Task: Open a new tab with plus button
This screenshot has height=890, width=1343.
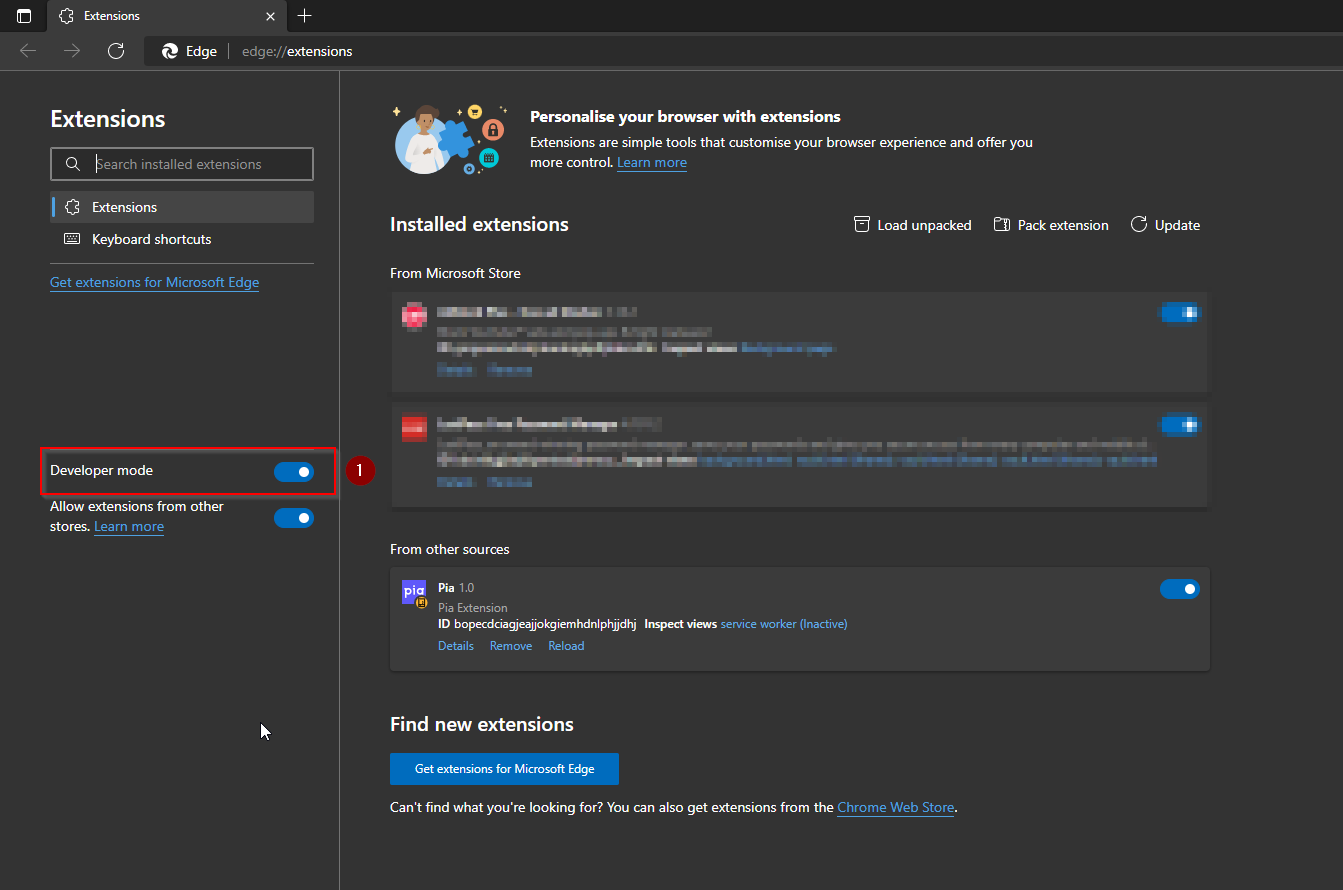Action: 305,16
